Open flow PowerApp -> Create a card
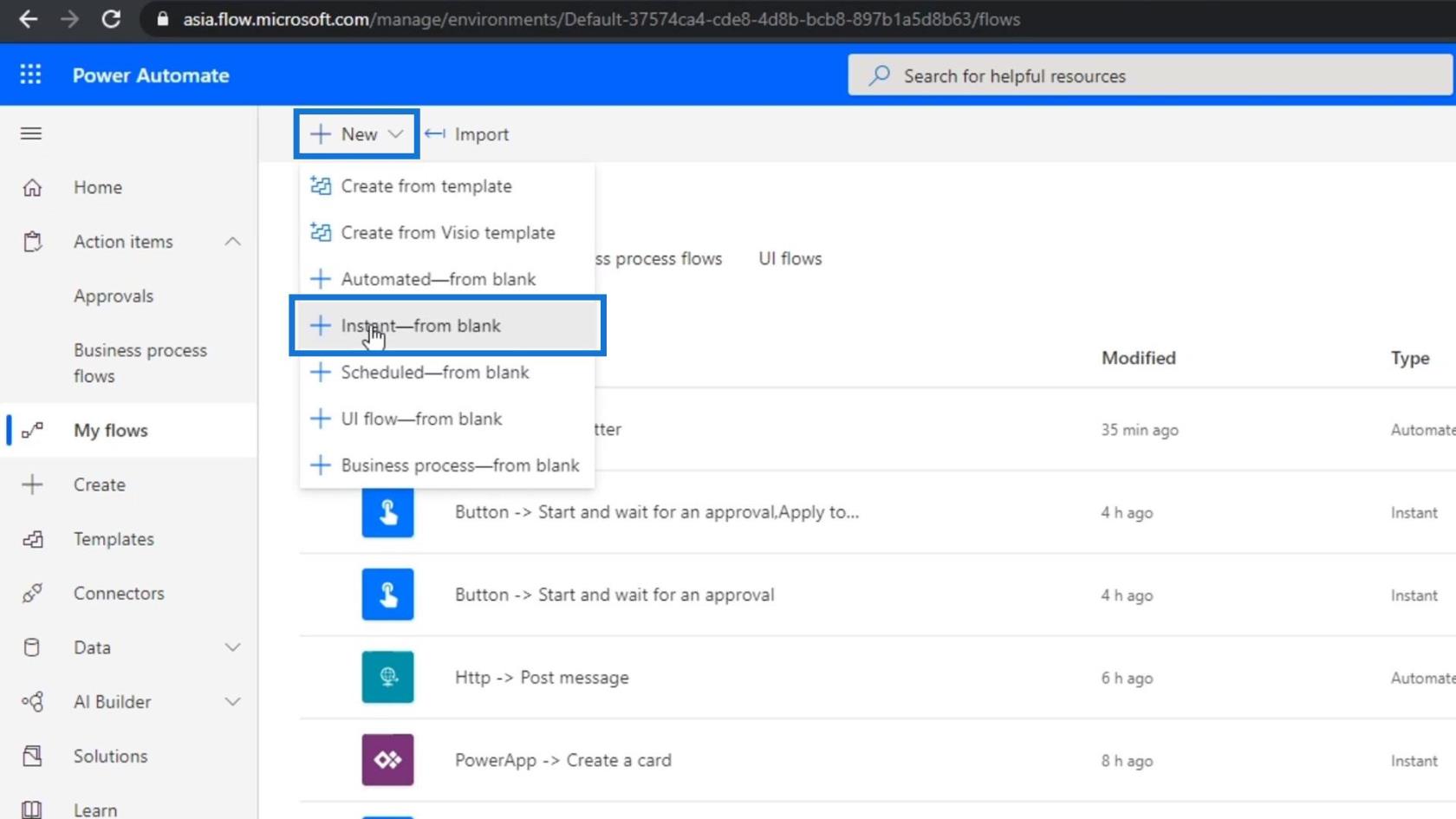 click(x=563, y=760)
